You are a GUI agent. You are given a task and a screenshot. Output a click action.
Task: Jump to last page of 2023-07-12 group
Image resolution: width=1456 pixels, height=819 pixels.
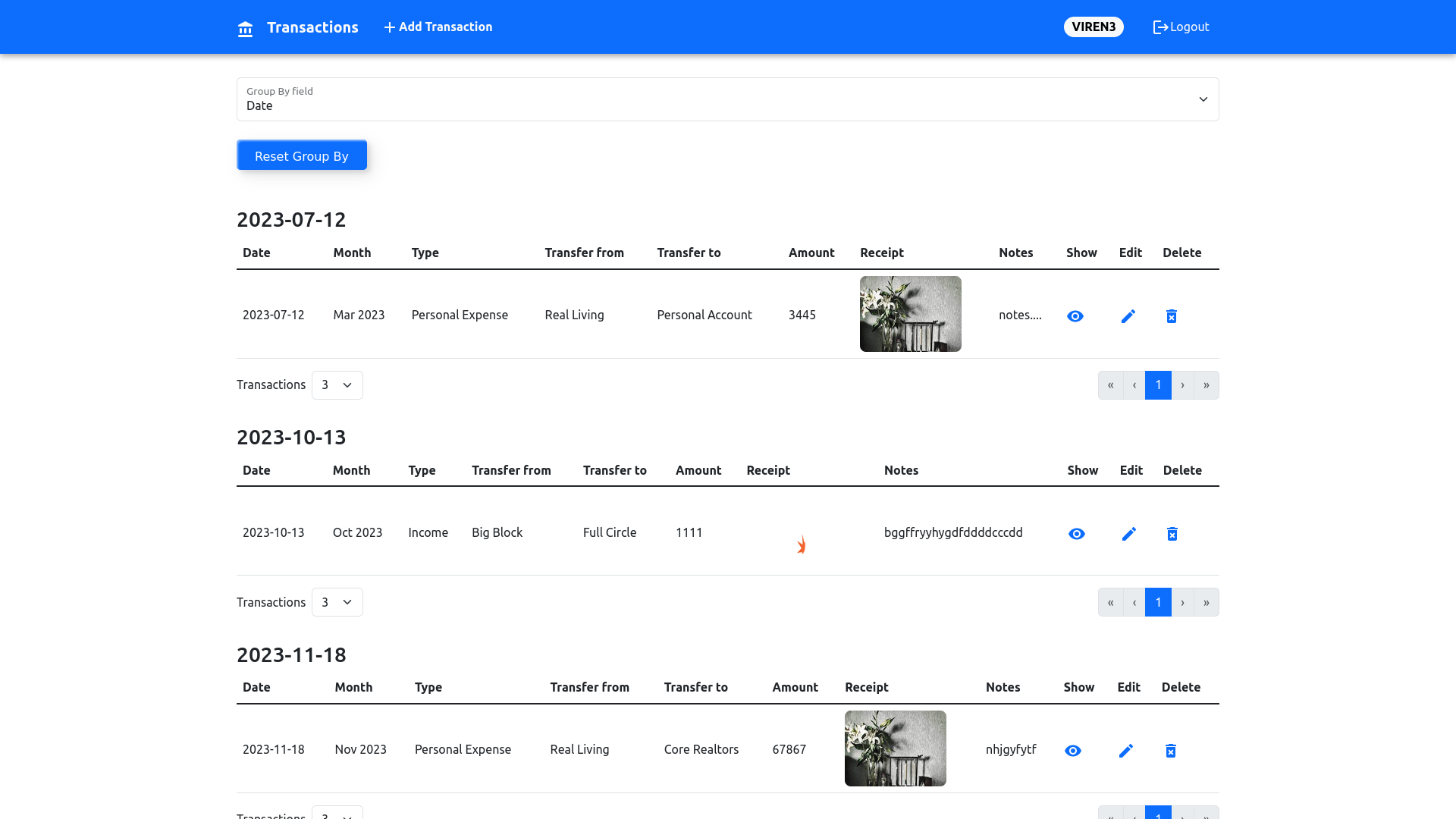point(1206,385)
